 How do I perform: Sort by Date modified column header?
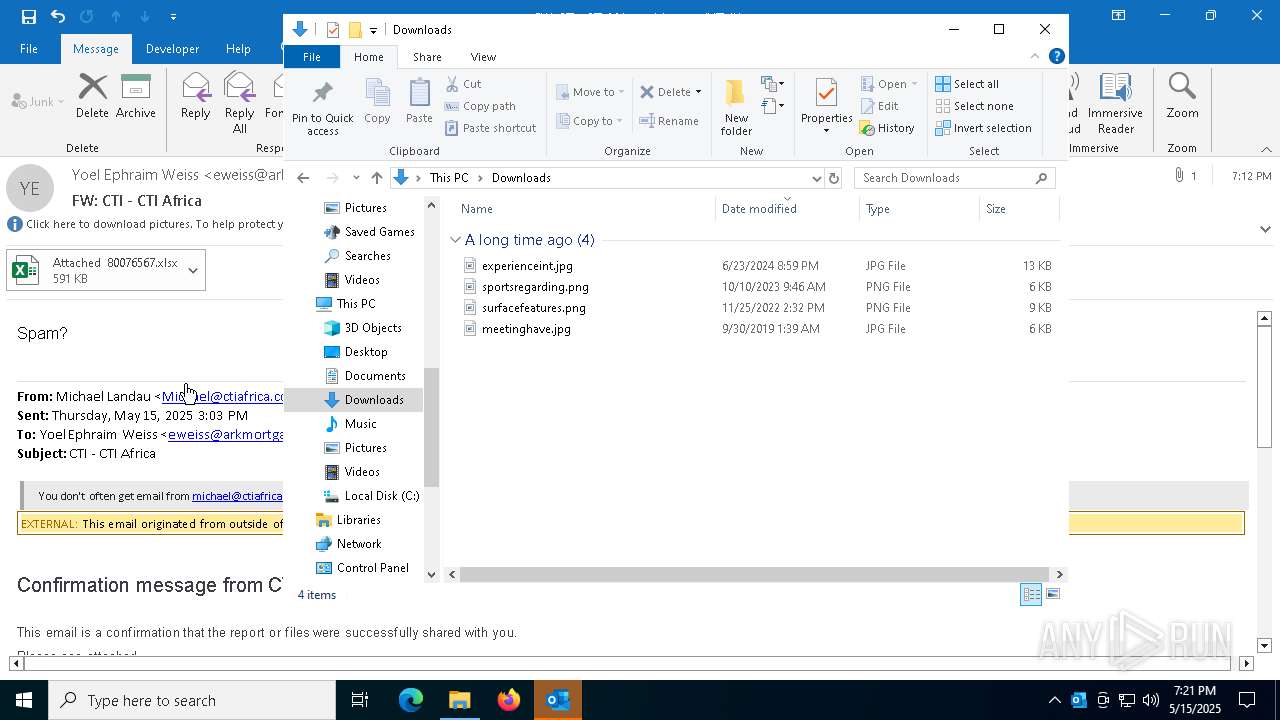787,208
